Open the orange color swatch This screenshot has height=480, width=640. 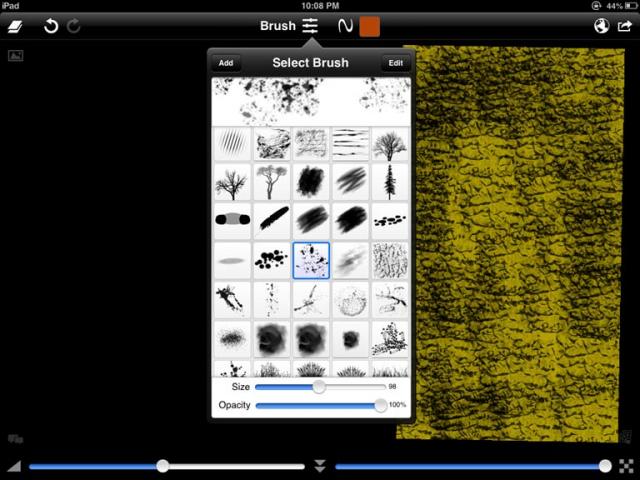click(370, 26)
